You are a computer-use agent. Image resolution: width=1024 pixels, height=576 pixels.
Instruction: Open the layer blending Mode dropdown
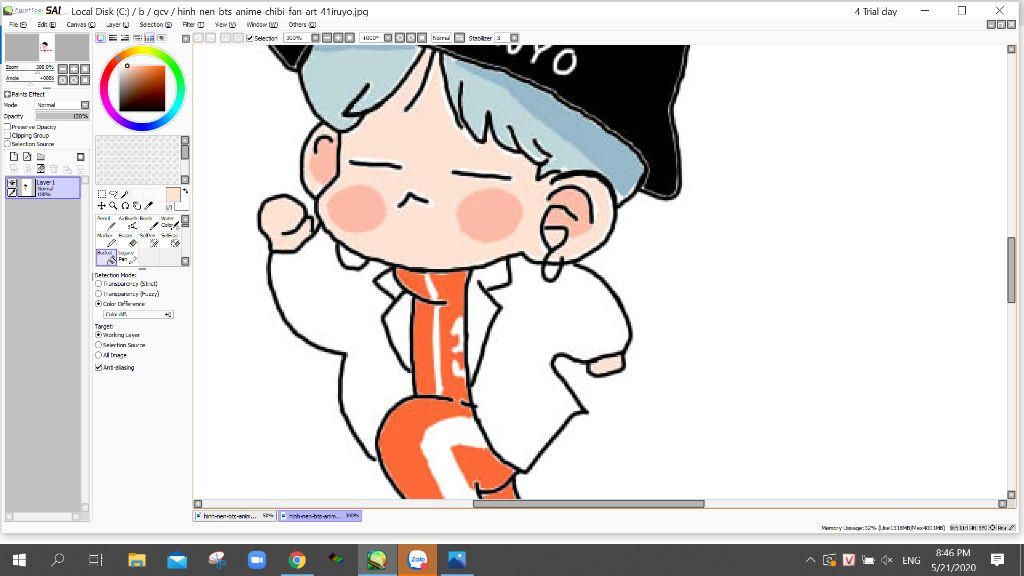coord(60,105)
